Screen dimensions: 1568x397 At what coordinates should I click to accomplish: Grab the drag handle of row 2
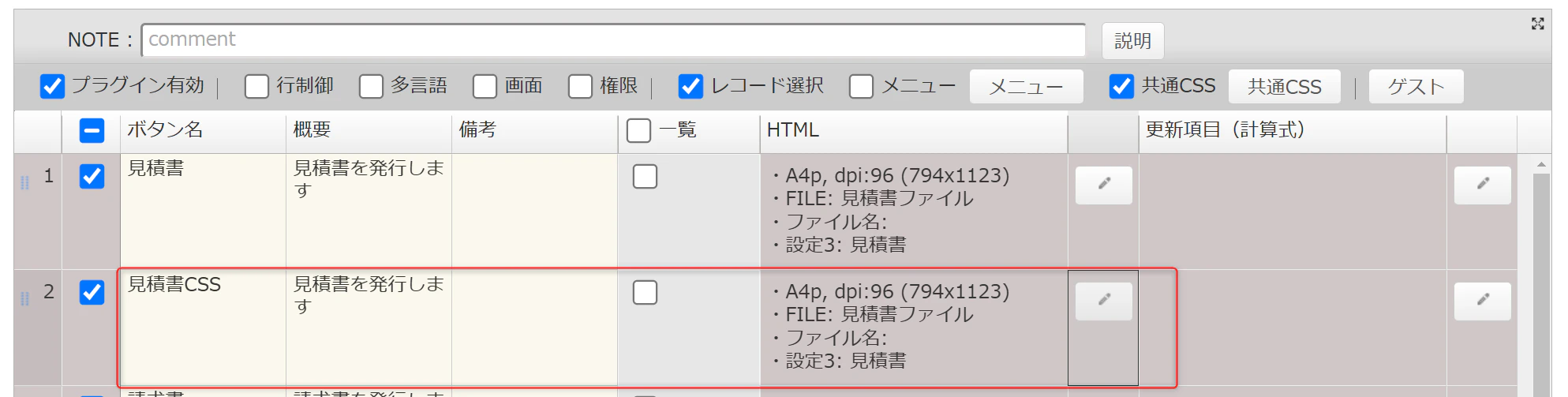(x=24, y=298)
